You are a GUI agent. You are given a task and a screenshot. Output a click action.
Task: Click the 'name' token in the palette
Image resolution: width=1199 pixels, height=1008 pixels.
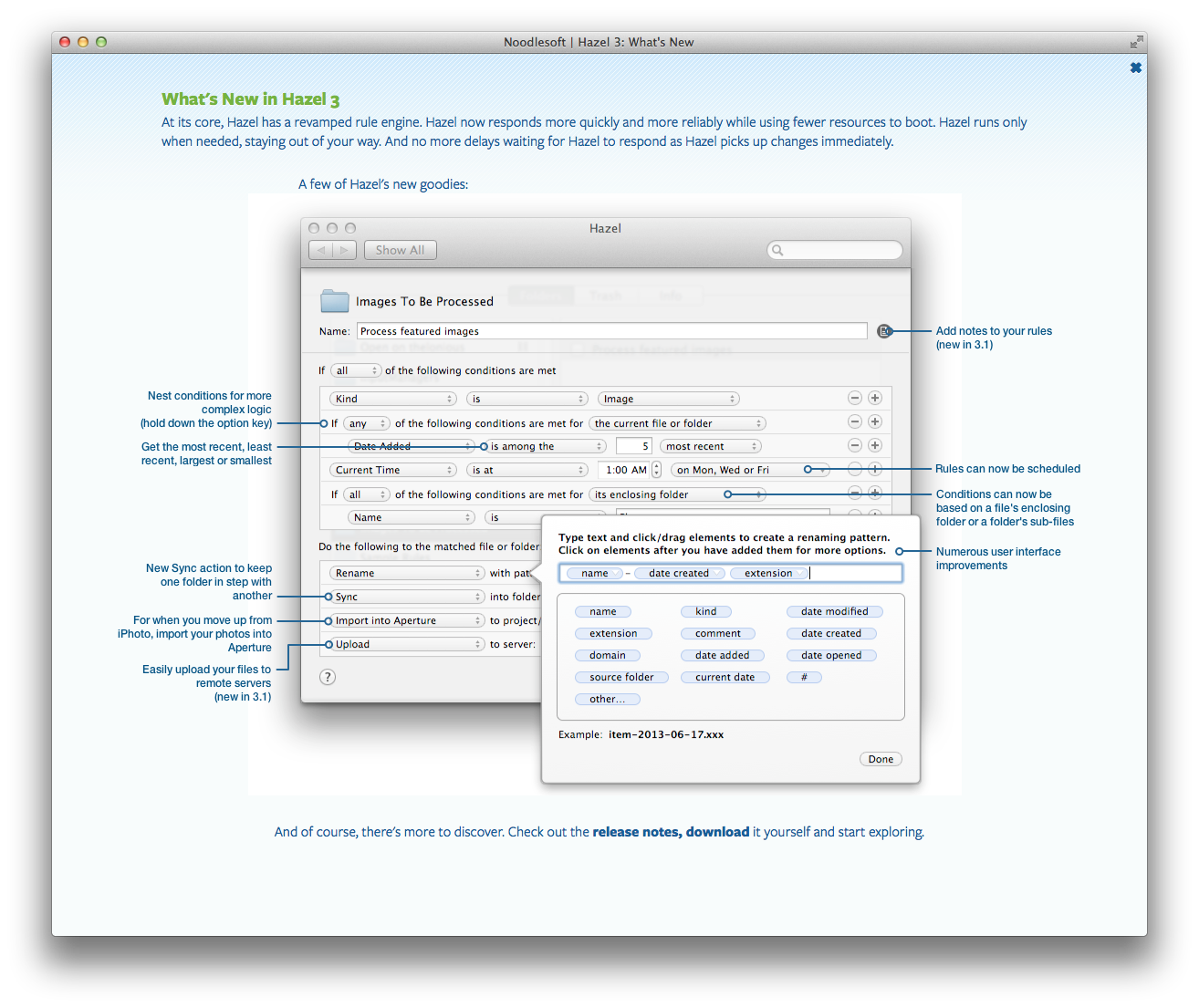tap(603, 611)
